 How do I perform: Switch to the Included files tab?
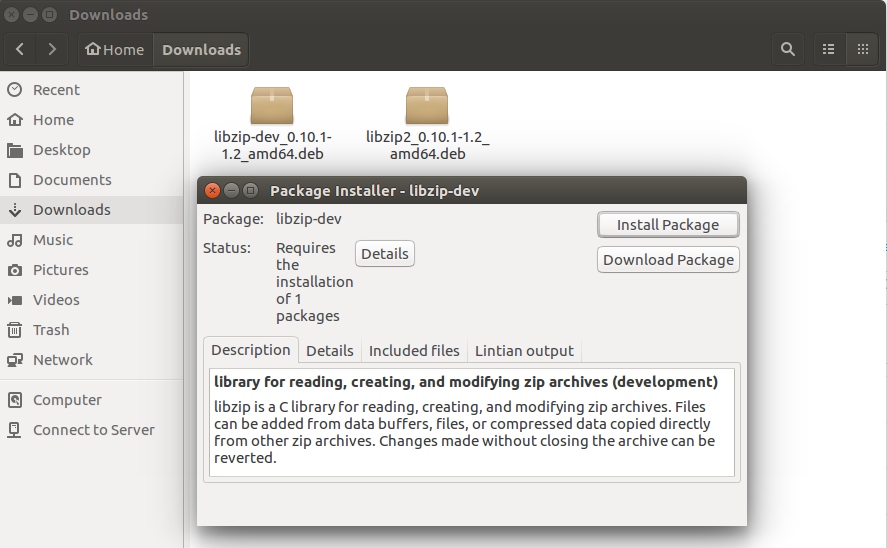click(x=414, y=351)
